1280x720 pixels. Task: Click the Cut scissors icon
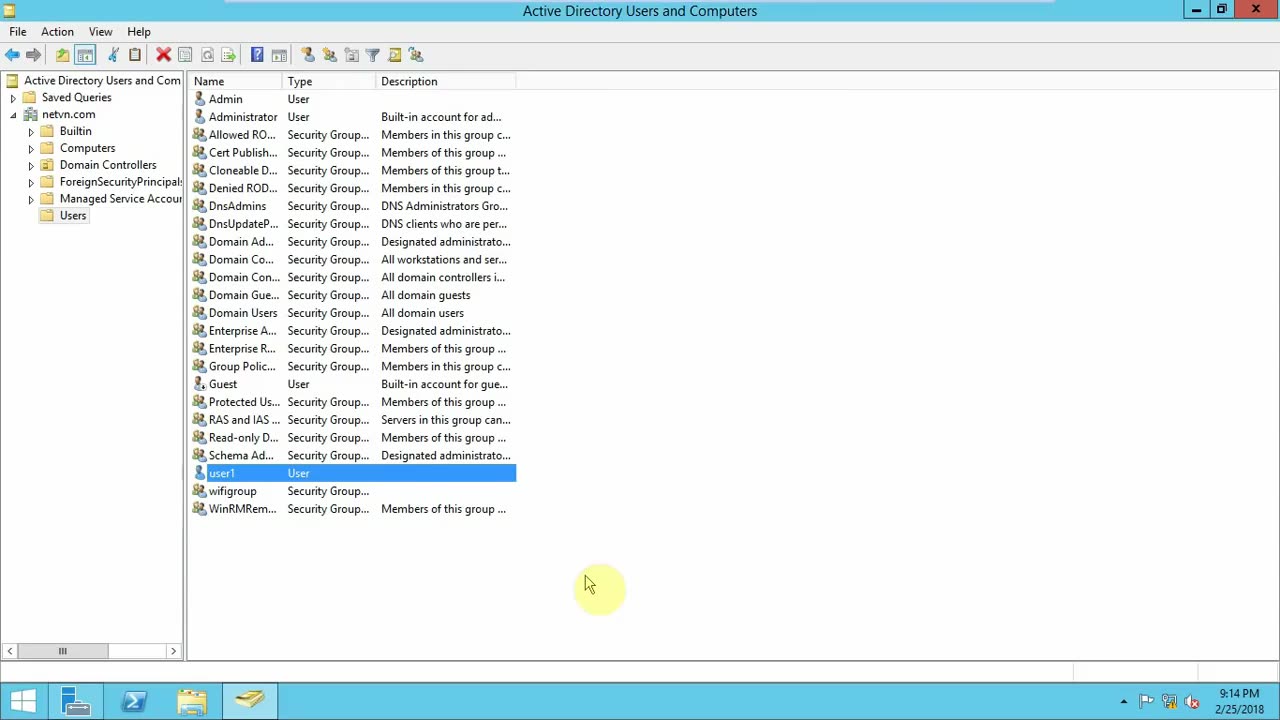[113, 55]
